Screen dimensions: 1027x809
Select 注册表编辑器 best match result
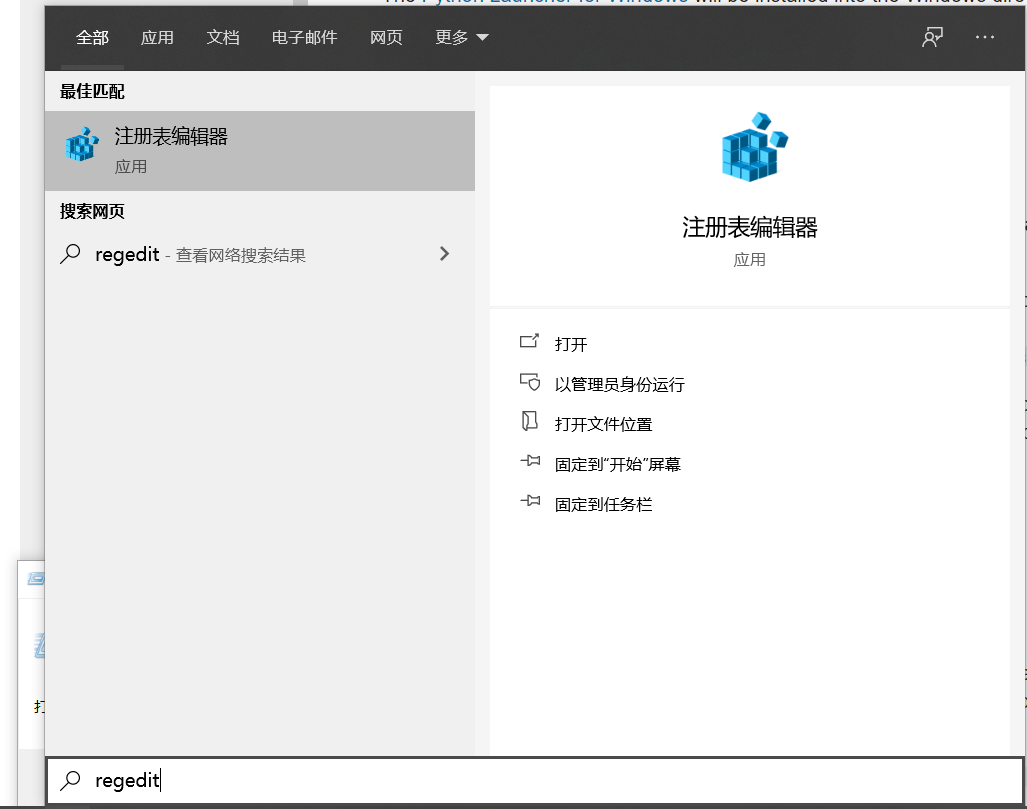pyautogui.click(x=260, y=151)
